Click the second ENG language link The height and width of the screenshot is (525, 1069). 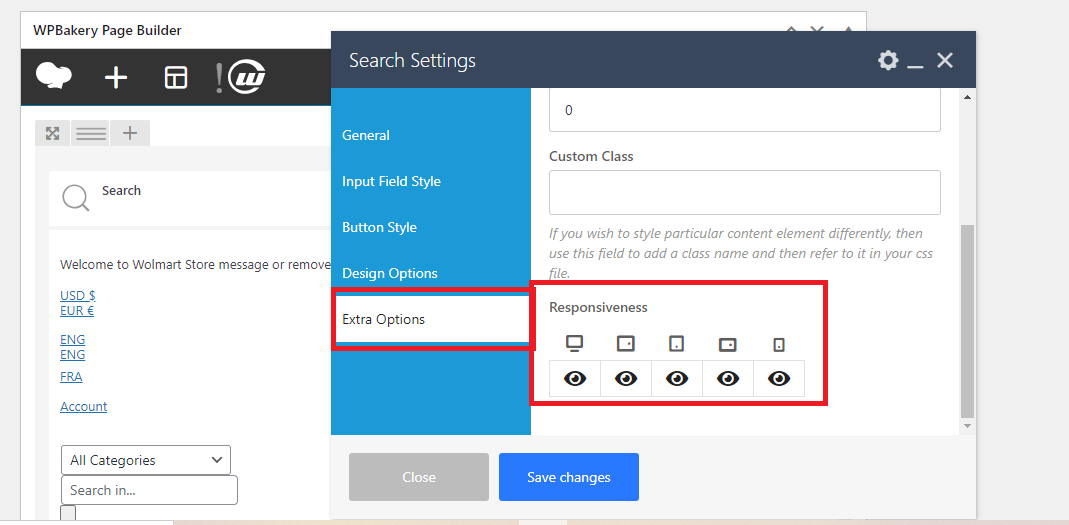pyautogui.click(x=72, y=355)
